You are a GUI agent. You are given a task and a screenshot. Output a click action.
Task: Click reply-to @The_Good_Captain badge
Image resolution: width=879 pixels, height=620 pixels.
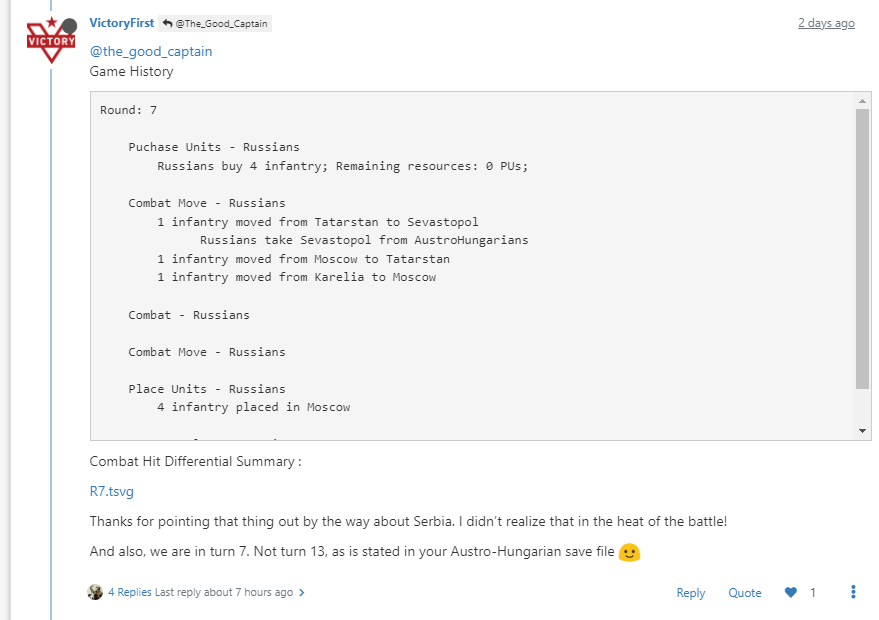pos(217,23)
